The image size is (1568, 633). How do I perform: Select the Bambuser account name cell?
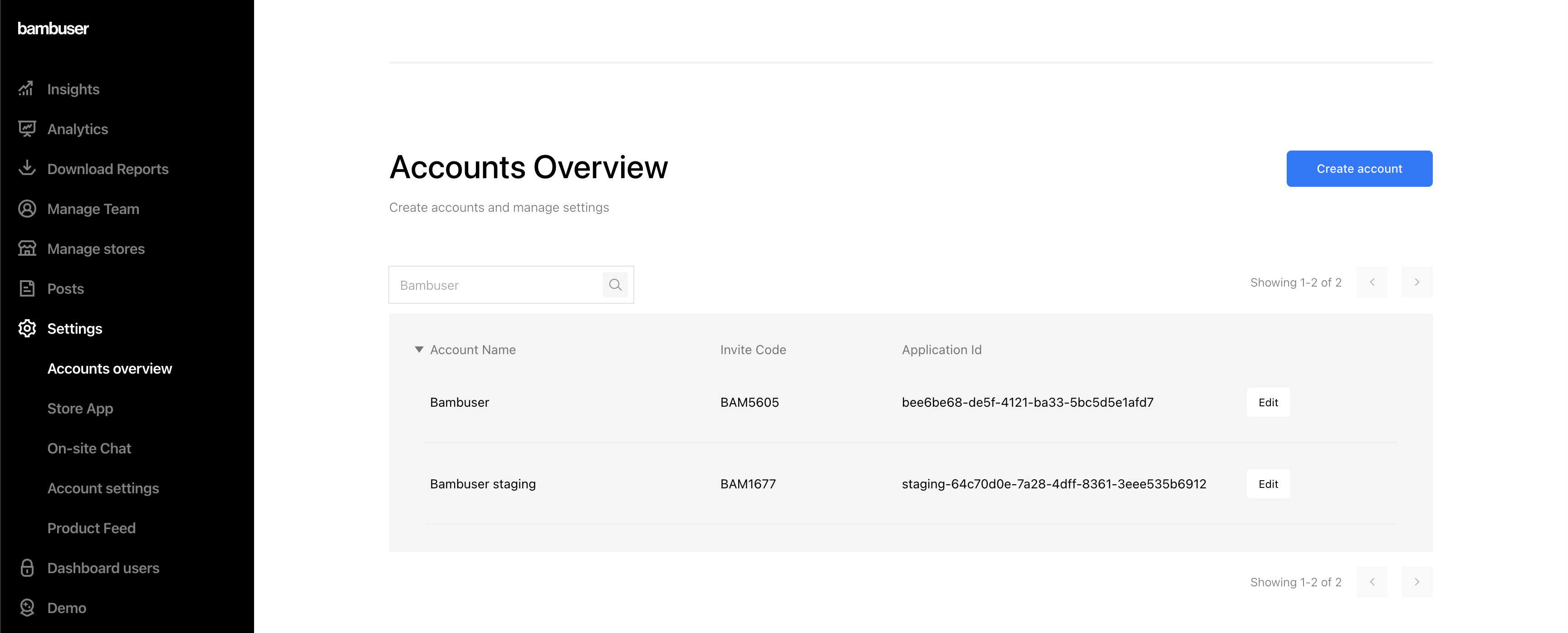pos(459,402)
